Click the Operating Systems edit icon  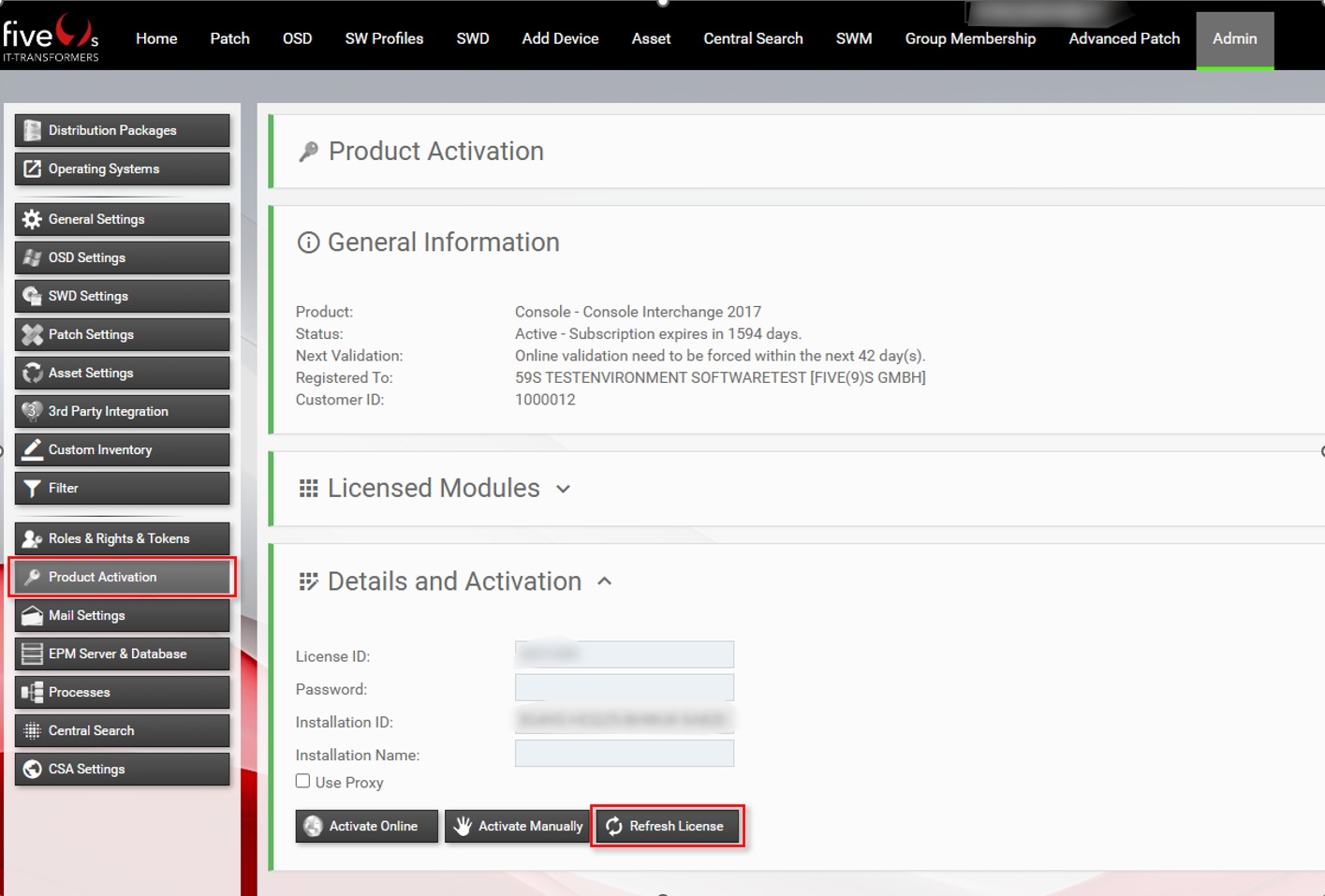point(32,169)
